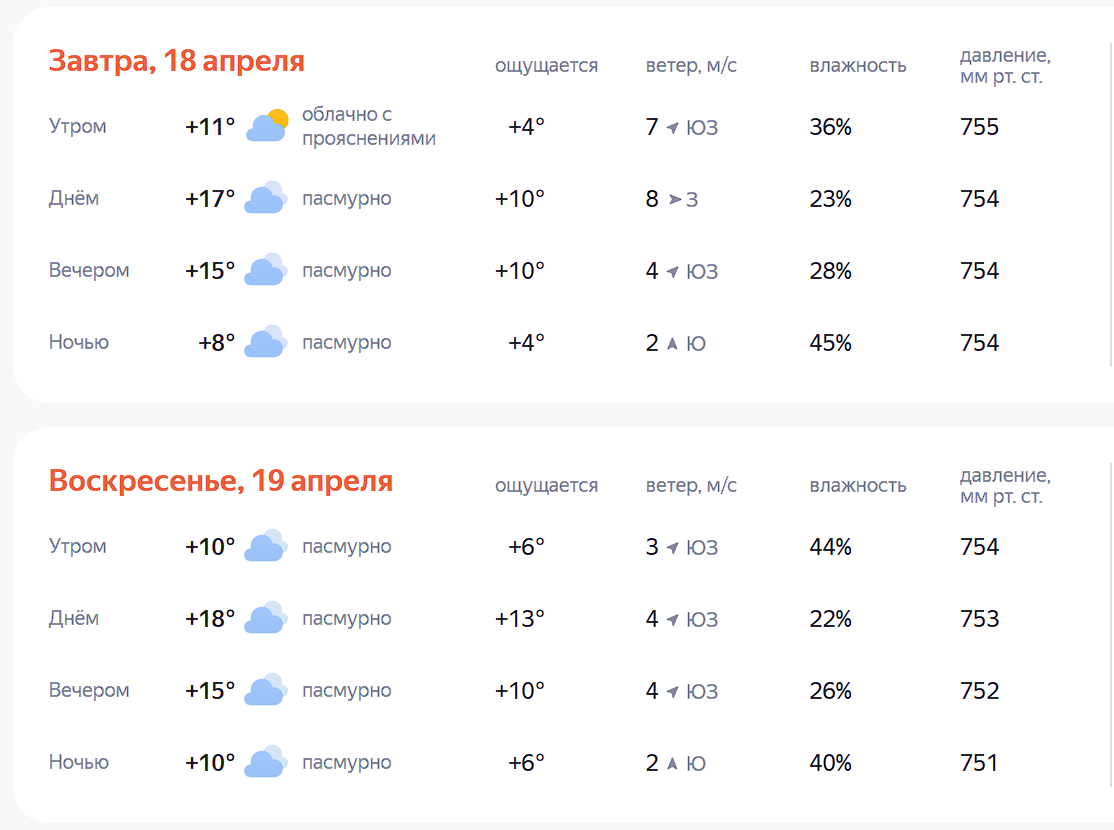Image resolution: width=1114 pixels, height=830 pixels.
Task: Click the cloud icon for Sunday morning
Action: coord(267,546)
